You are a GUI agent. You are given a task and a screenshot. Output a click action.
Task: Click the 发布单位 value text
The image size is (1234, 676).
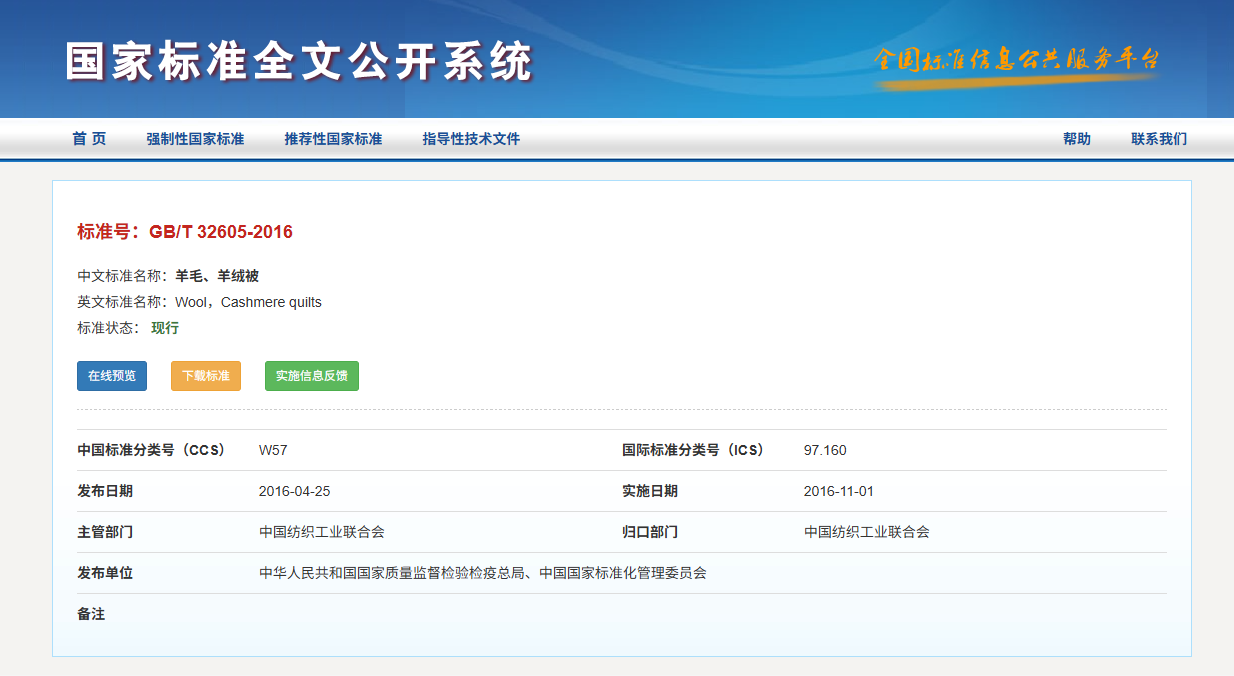(x=482, y=573)
